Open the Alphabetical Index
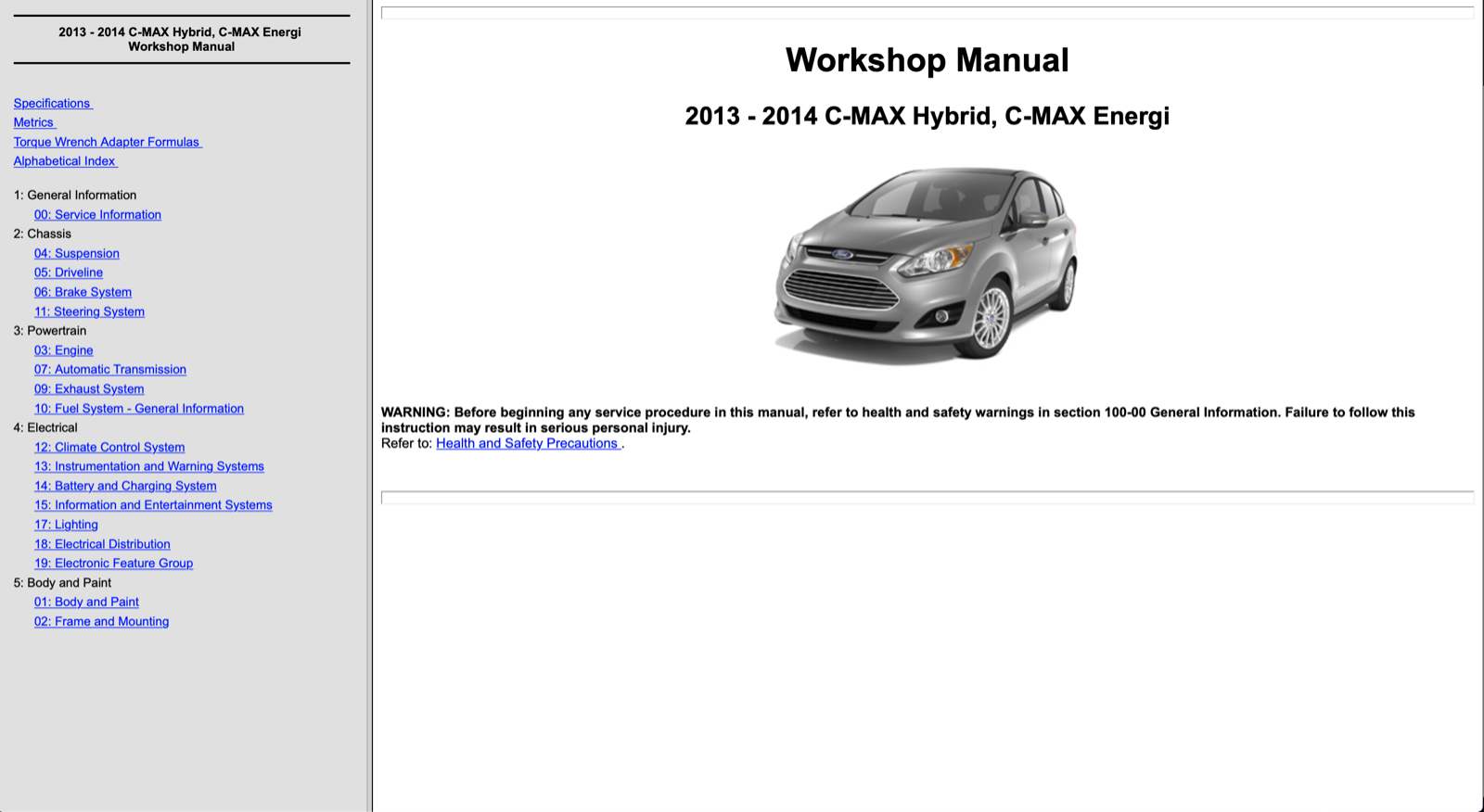This screenshot has width=1484, height=812. (64, 161)
